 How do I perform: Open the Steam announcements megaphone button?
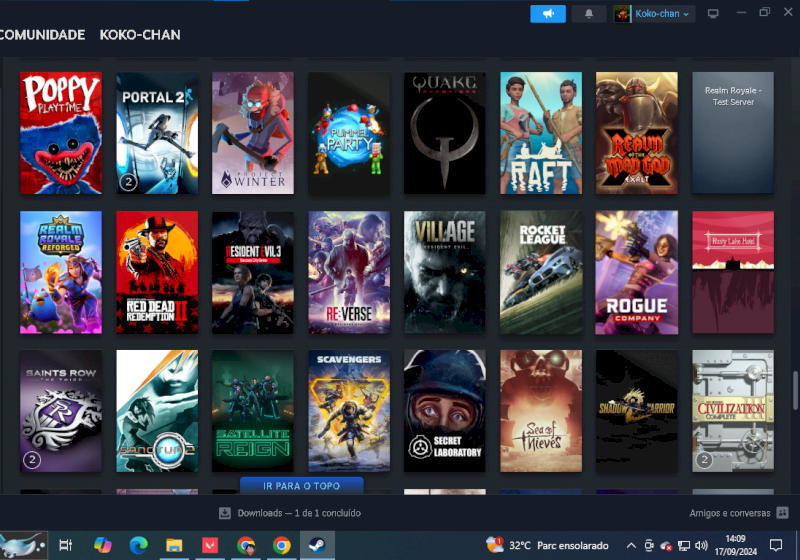(548, 14)
